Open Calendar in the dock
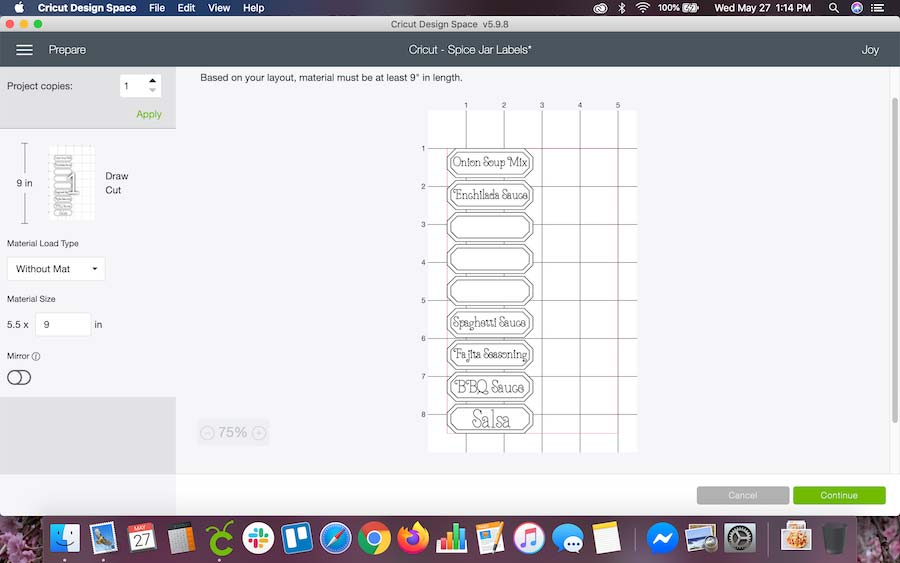Viewport: 900px width, 563px height. click(142, 538)
